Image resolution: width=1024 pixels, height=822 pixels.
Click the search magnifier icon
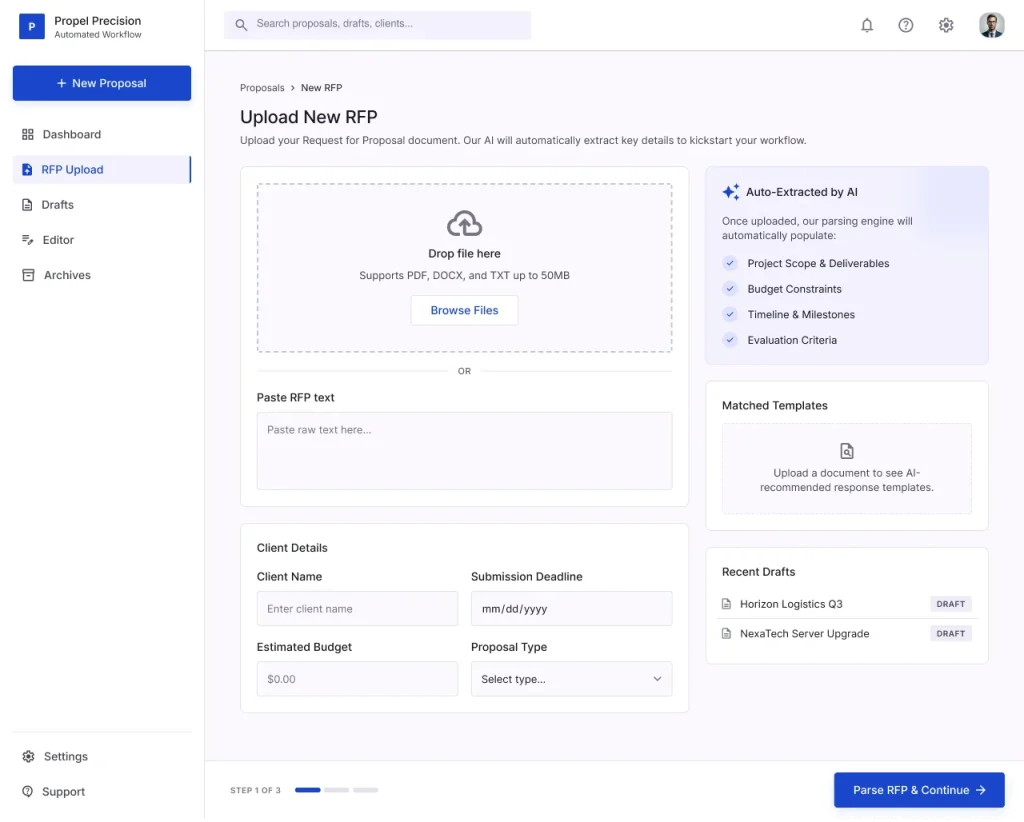(241, 25)
